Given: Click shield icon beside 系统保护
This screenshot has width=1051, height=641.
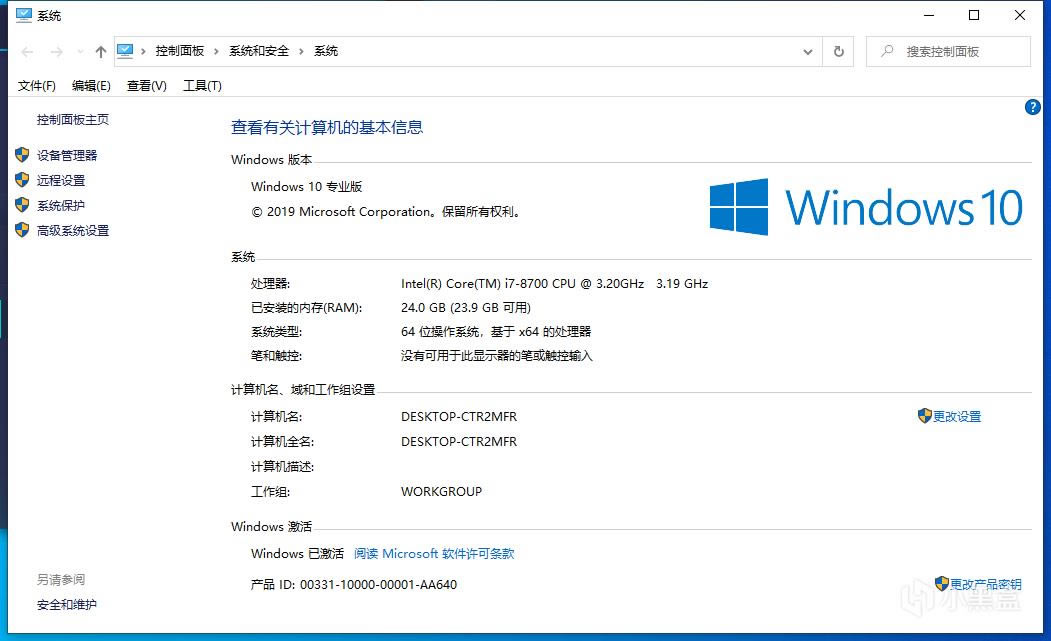Looking at the screenshot, I should (22, 205).
